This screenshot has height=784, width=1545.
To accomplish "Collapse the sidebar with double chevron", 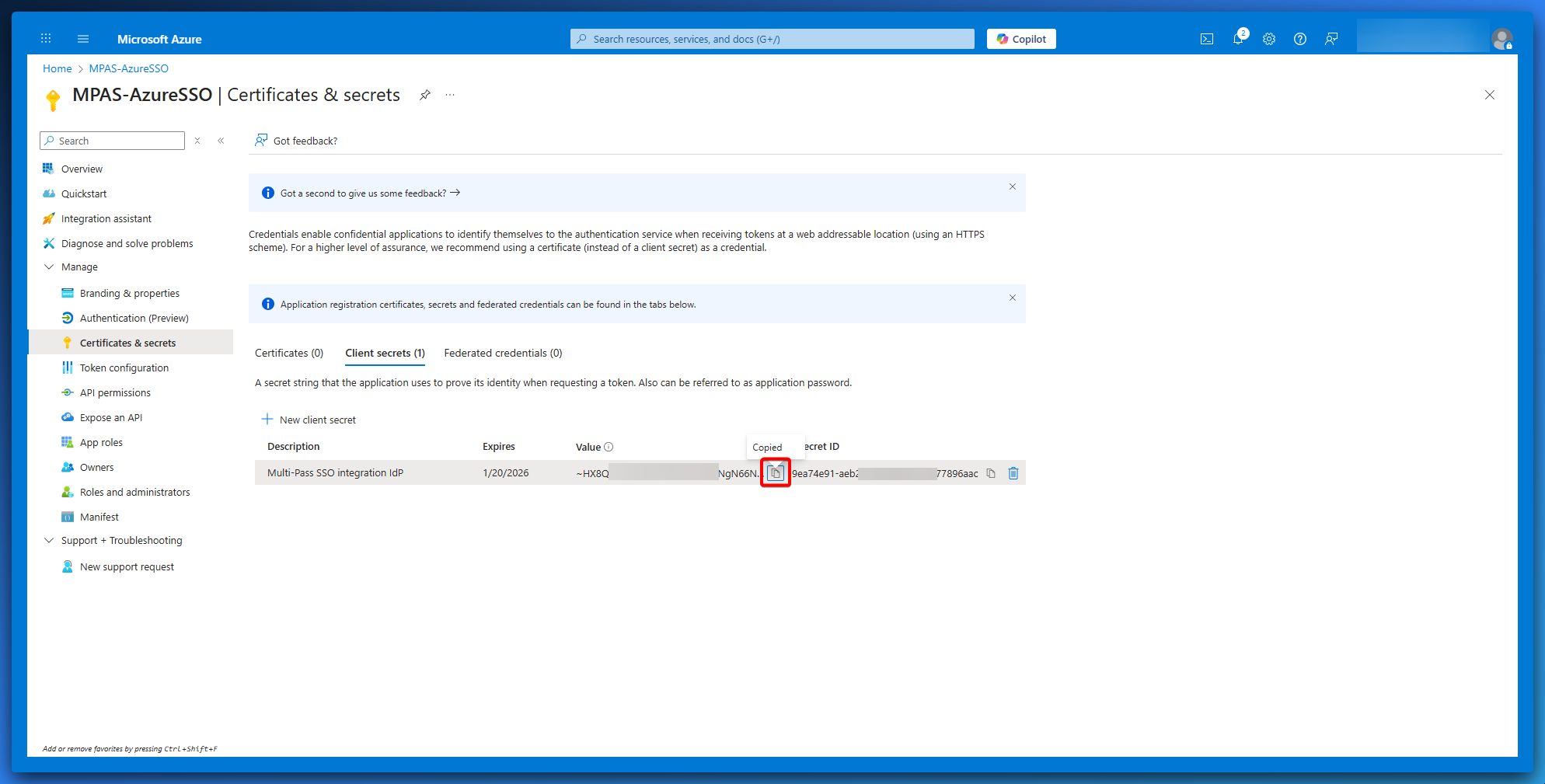I will (221, 141).
